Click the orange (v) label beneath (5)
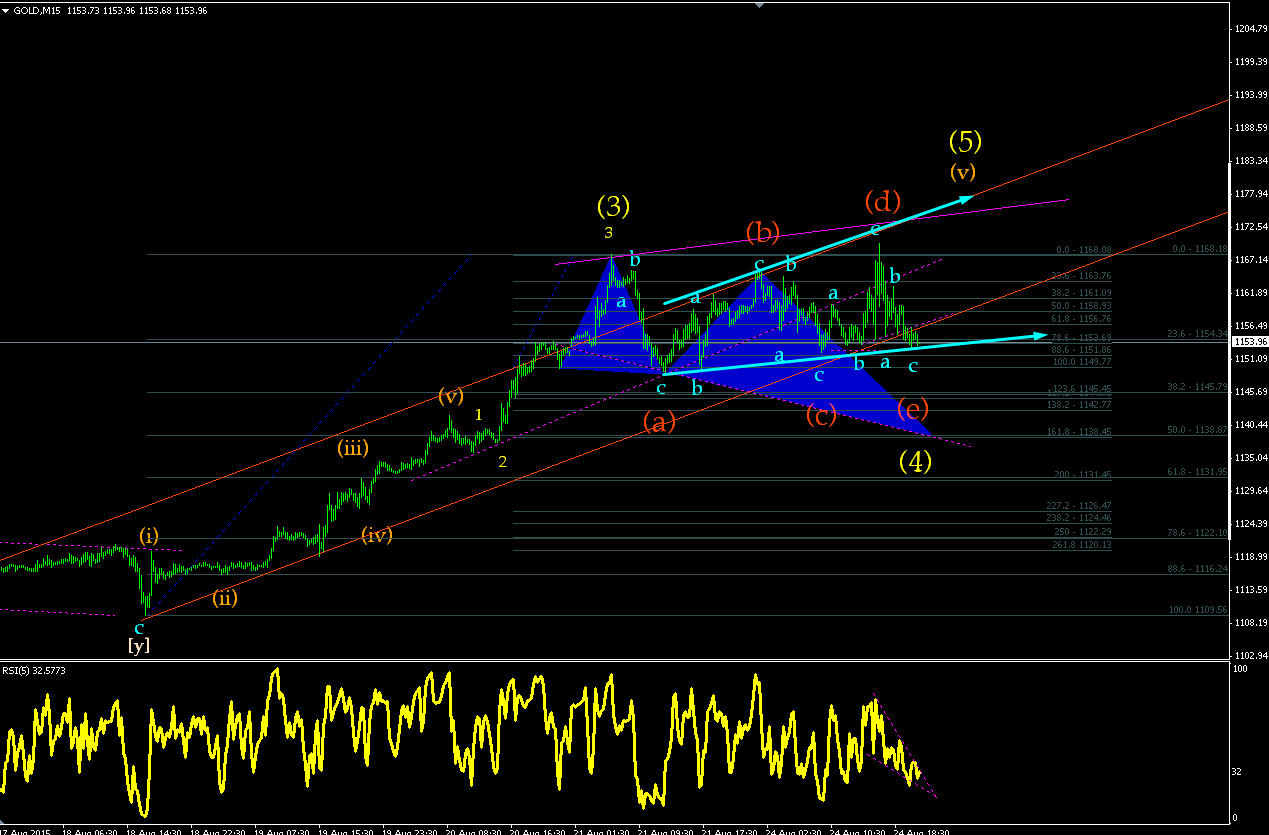 pyautogui.click(x=962, y=171)
